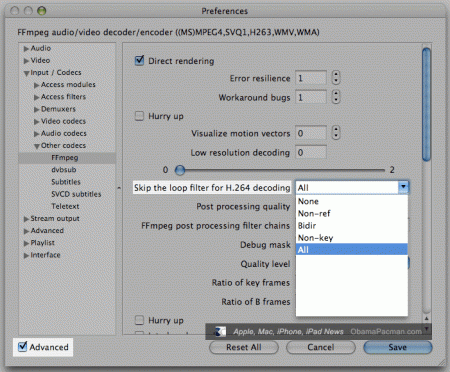450x372 pixels.
Task: Choose None in loop filter list
Action: [352, 201]
